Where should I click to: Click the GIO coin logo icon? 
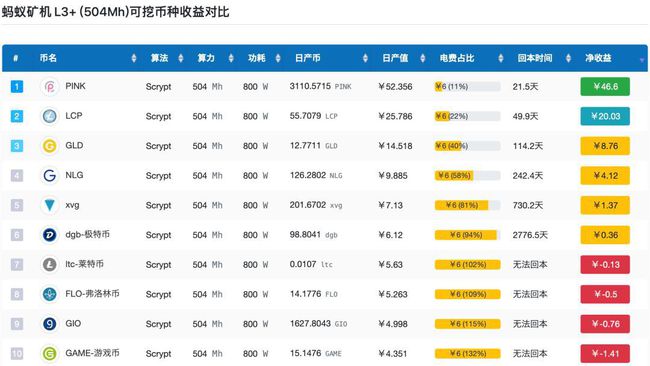coord(50,324)
